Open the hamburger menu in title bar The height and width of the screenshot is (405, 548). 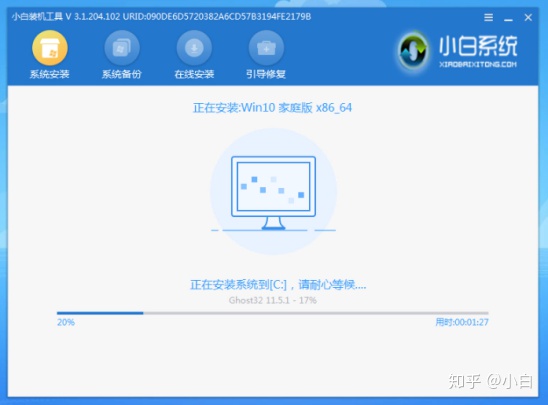489,17
